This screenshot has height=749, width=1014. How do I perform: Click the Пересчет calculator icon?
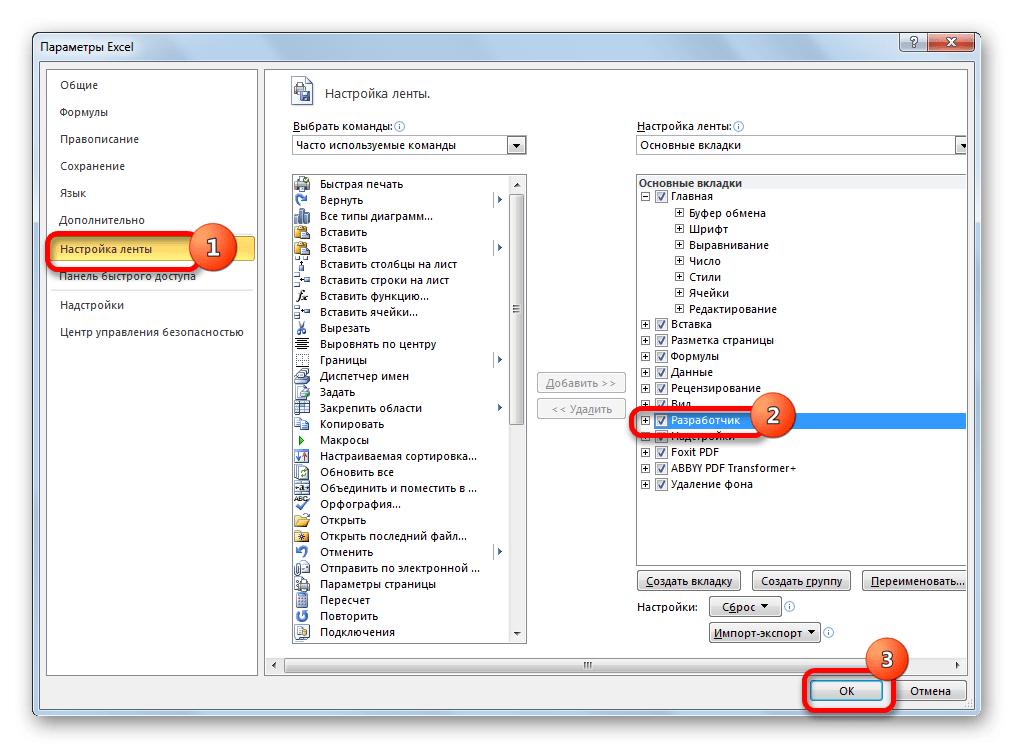coord(302,600)
